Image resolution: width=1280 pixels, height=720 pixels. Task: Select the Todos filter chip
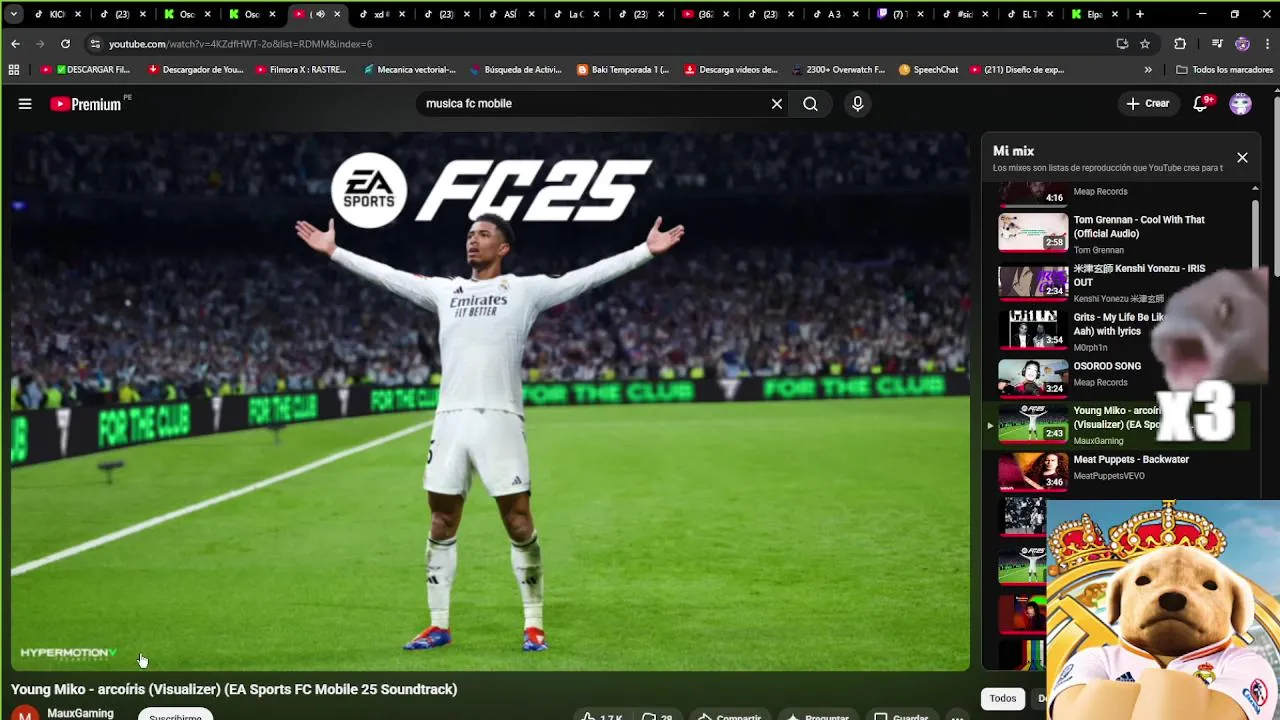pos(1003,699)
